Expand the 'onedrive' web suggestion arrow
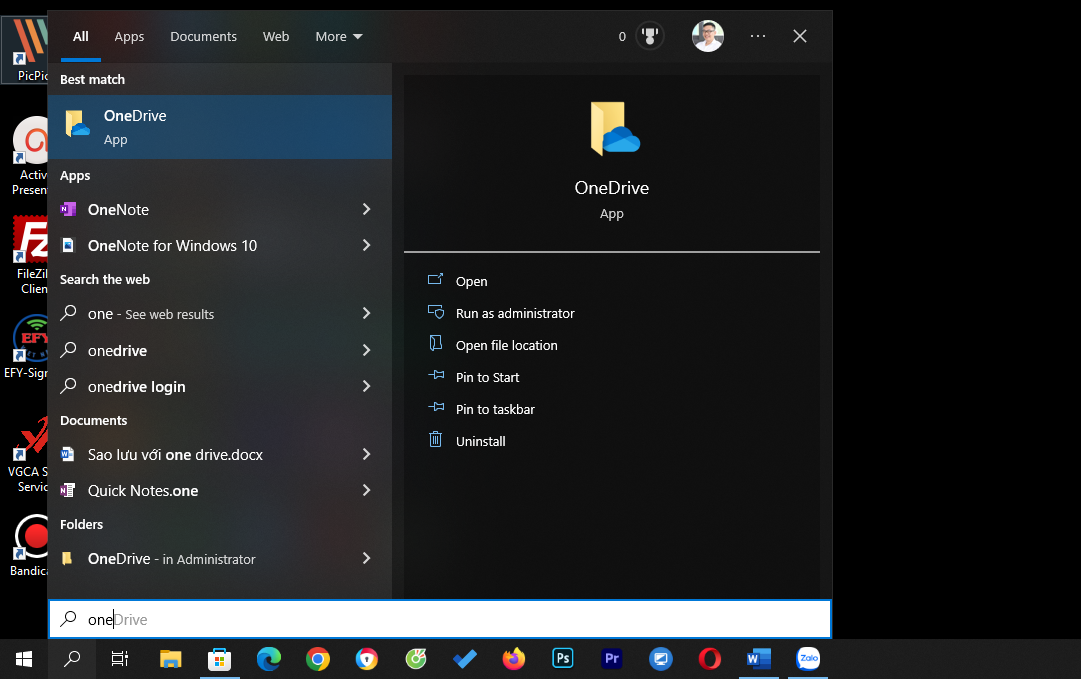1081x679 pixels. pyautogui.click(x=367, y=350)
